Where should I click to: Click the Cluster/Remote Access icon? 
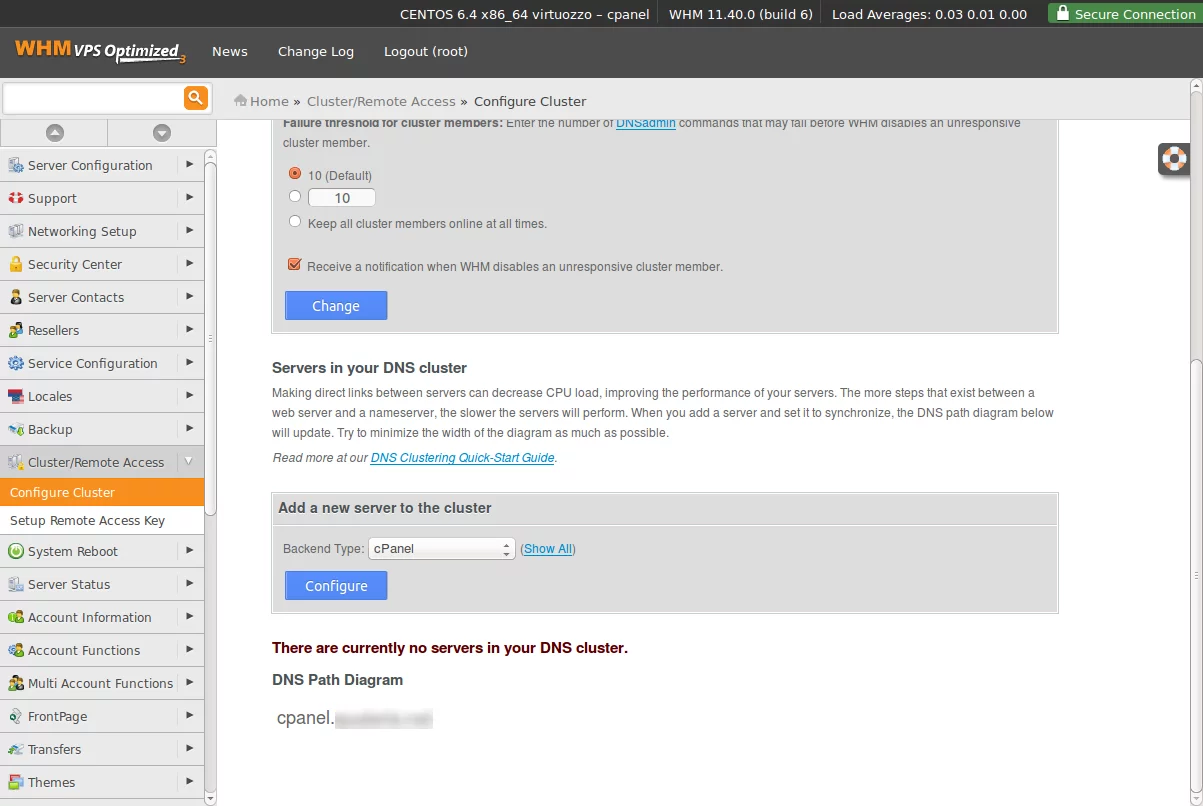[x=15, y=462]
